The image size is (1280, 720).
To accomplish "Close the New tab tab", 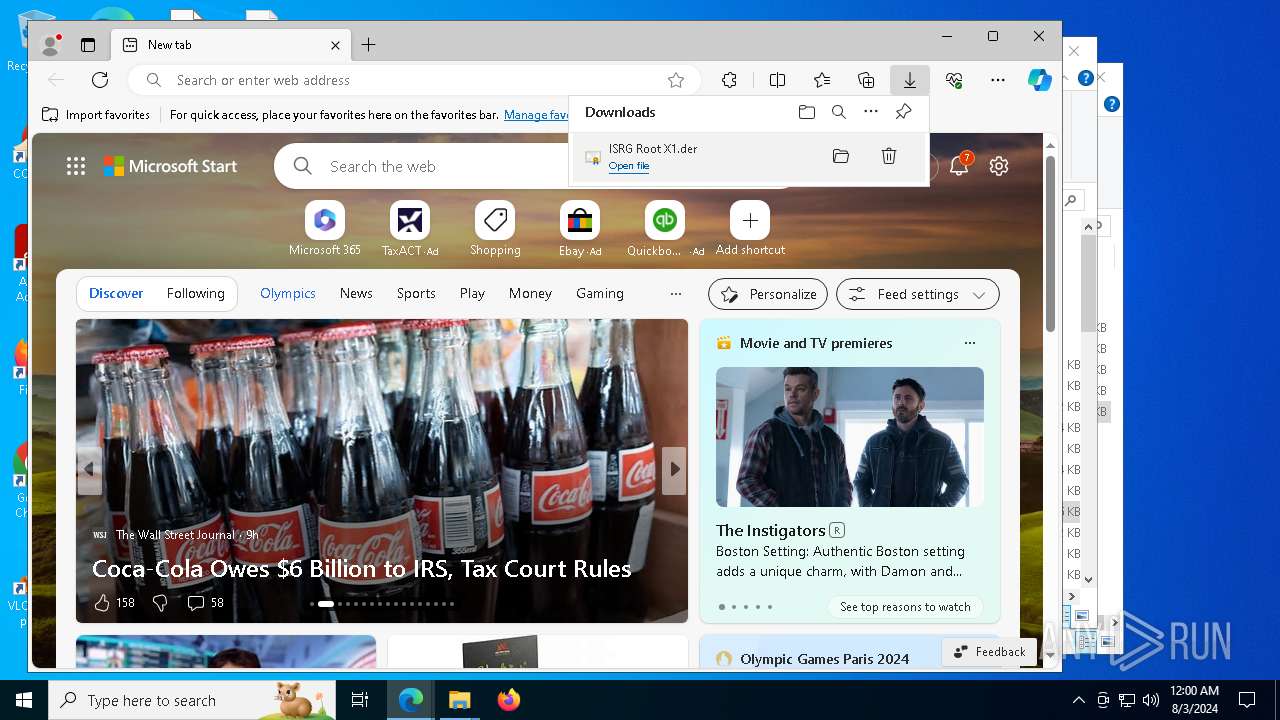I will point(336,45).
